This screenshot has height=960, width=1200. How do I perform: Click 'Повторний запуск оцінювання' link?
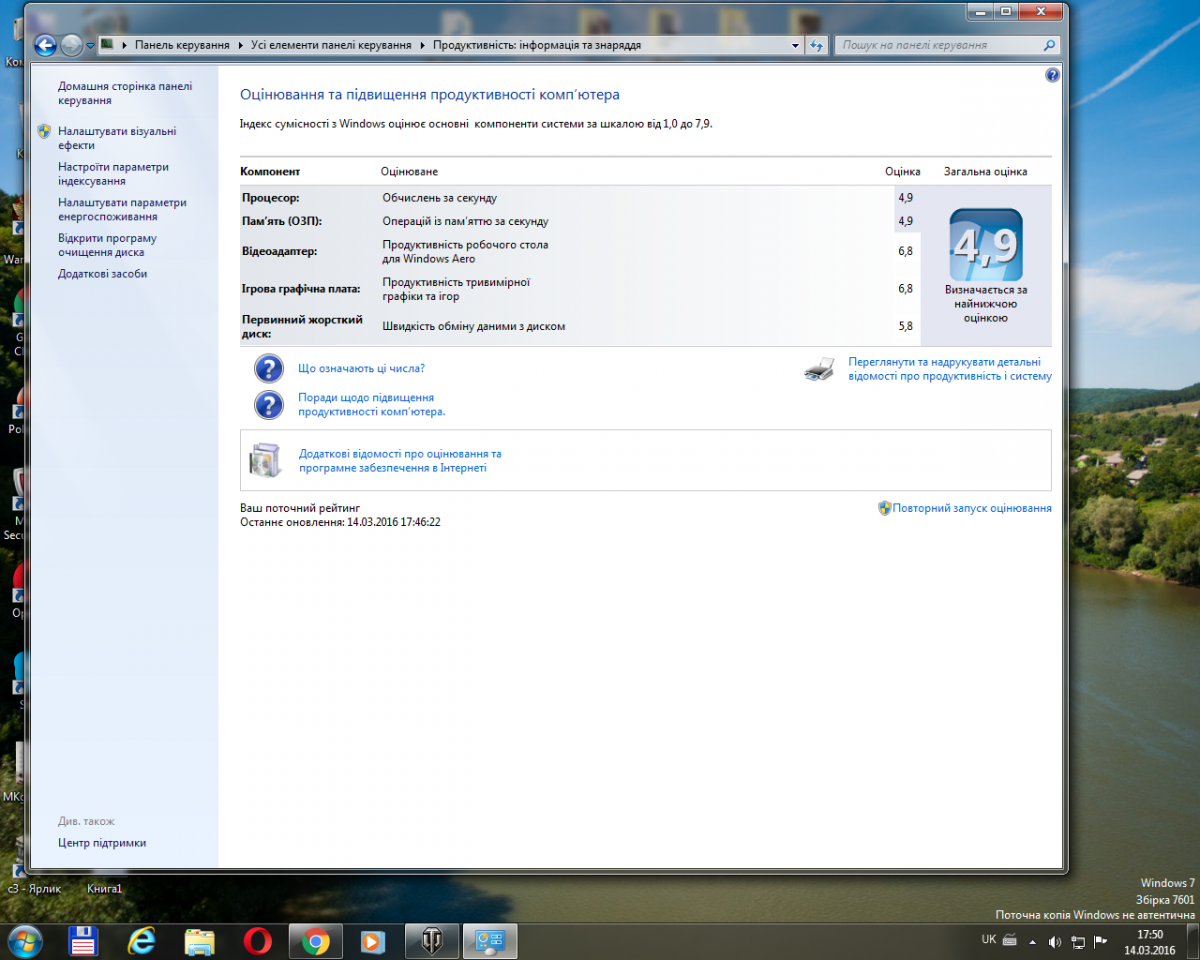971,508
